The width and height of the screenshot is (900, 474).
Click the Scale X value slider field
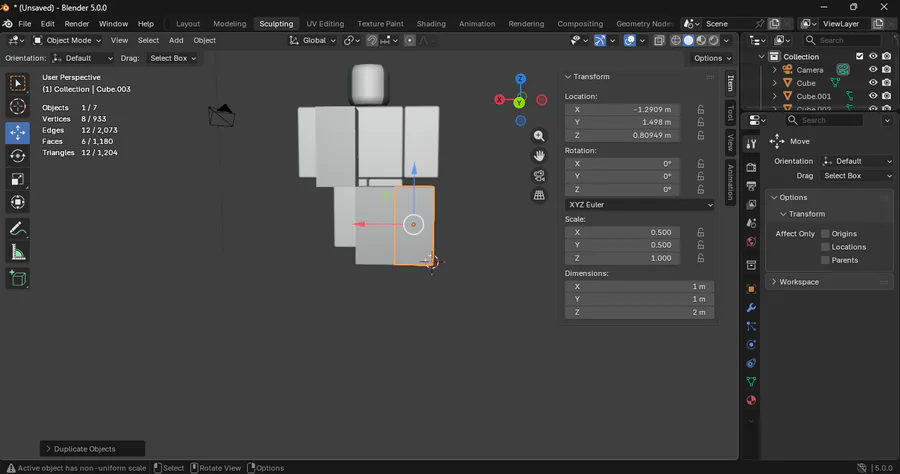[624, 232]
